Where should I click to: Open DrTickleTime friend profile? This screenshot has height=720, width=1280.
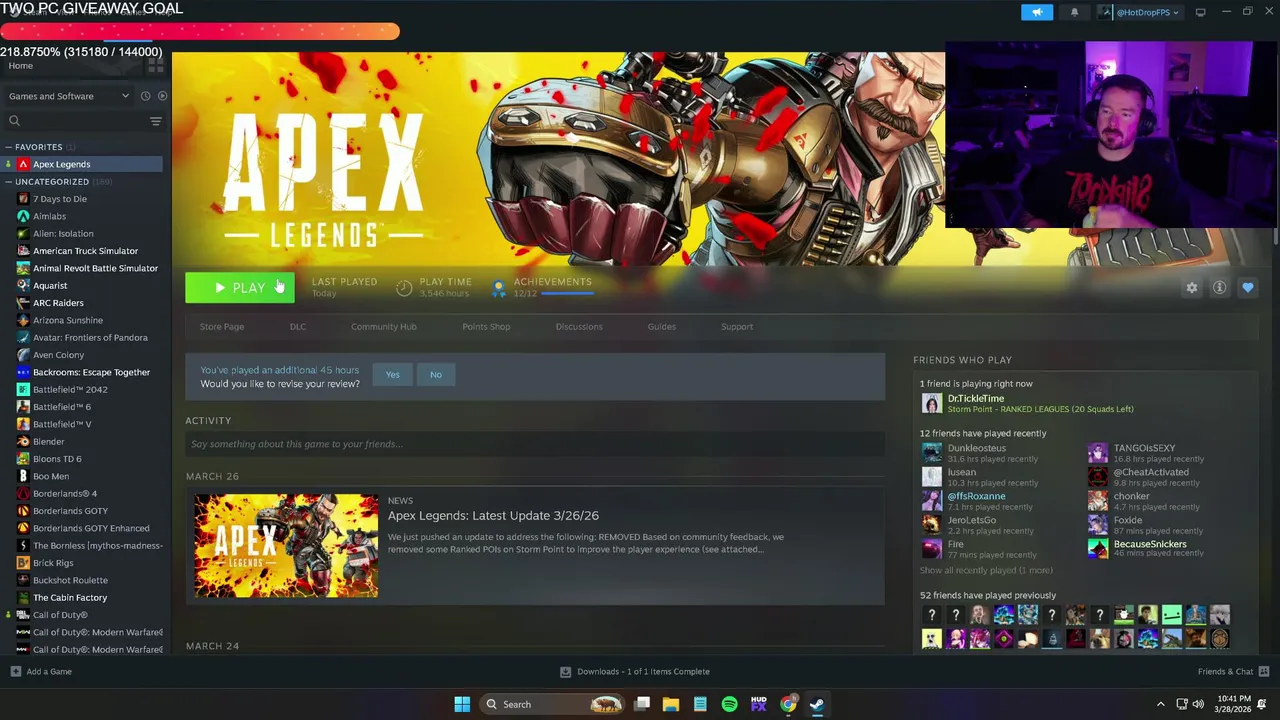(x=976, y=398)
